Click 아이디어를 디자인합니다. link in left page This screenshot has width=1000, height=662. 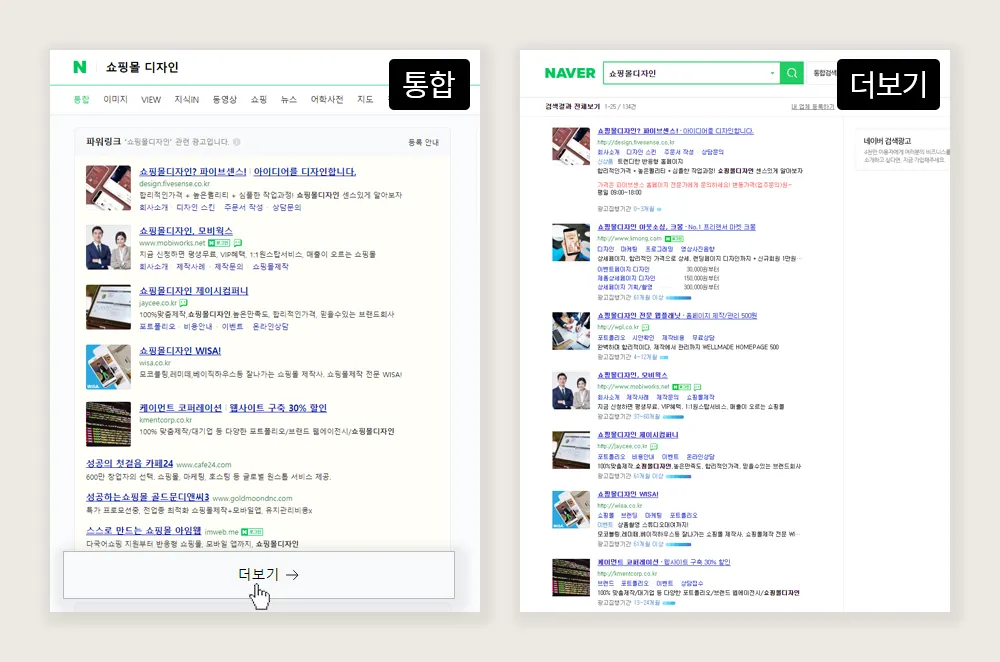[305, 172]
